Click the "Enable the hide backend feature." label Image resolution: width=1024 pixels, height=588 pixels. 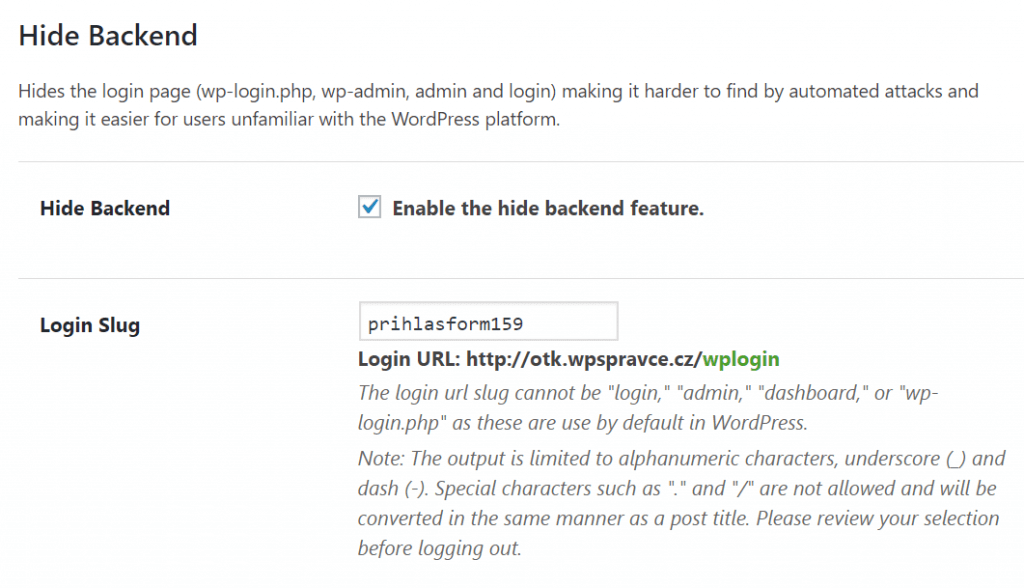click(x=548, y=208)
